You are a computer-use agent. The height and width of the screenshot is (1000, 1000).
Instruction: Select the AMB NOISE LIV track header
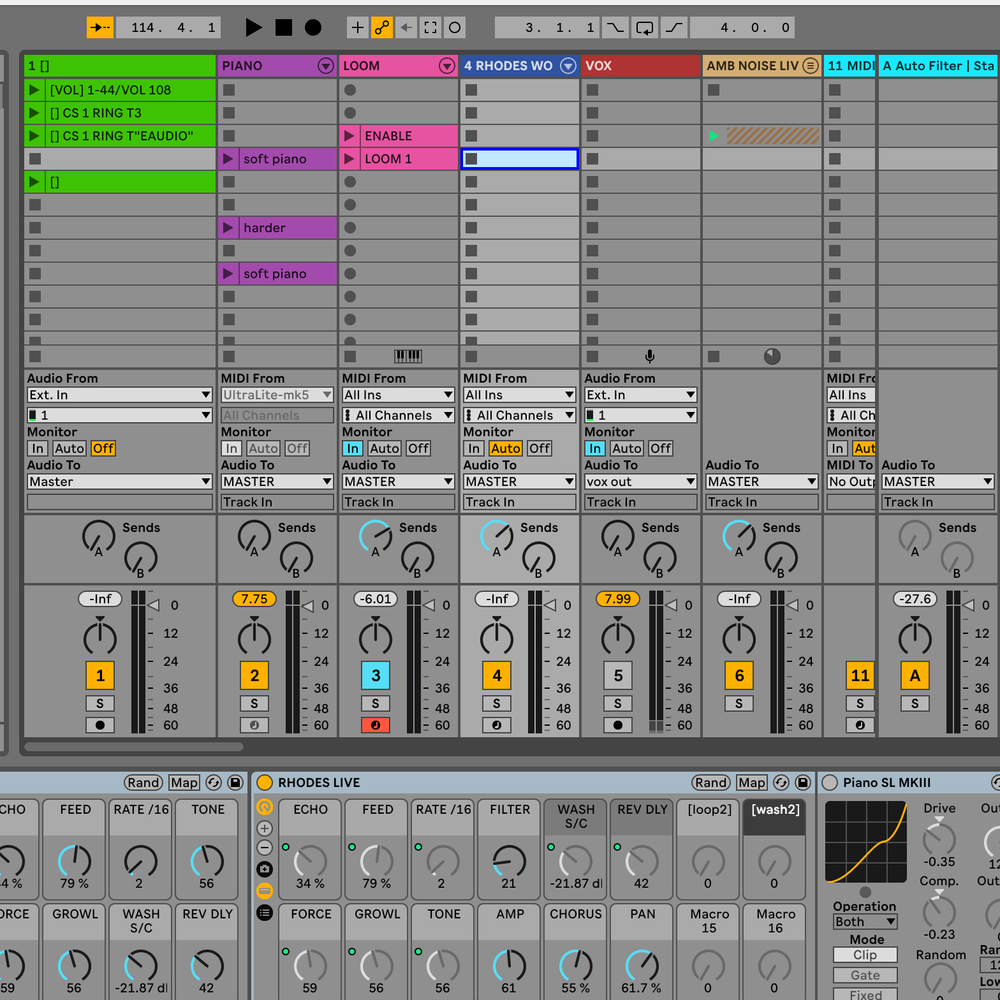point(752,66)
